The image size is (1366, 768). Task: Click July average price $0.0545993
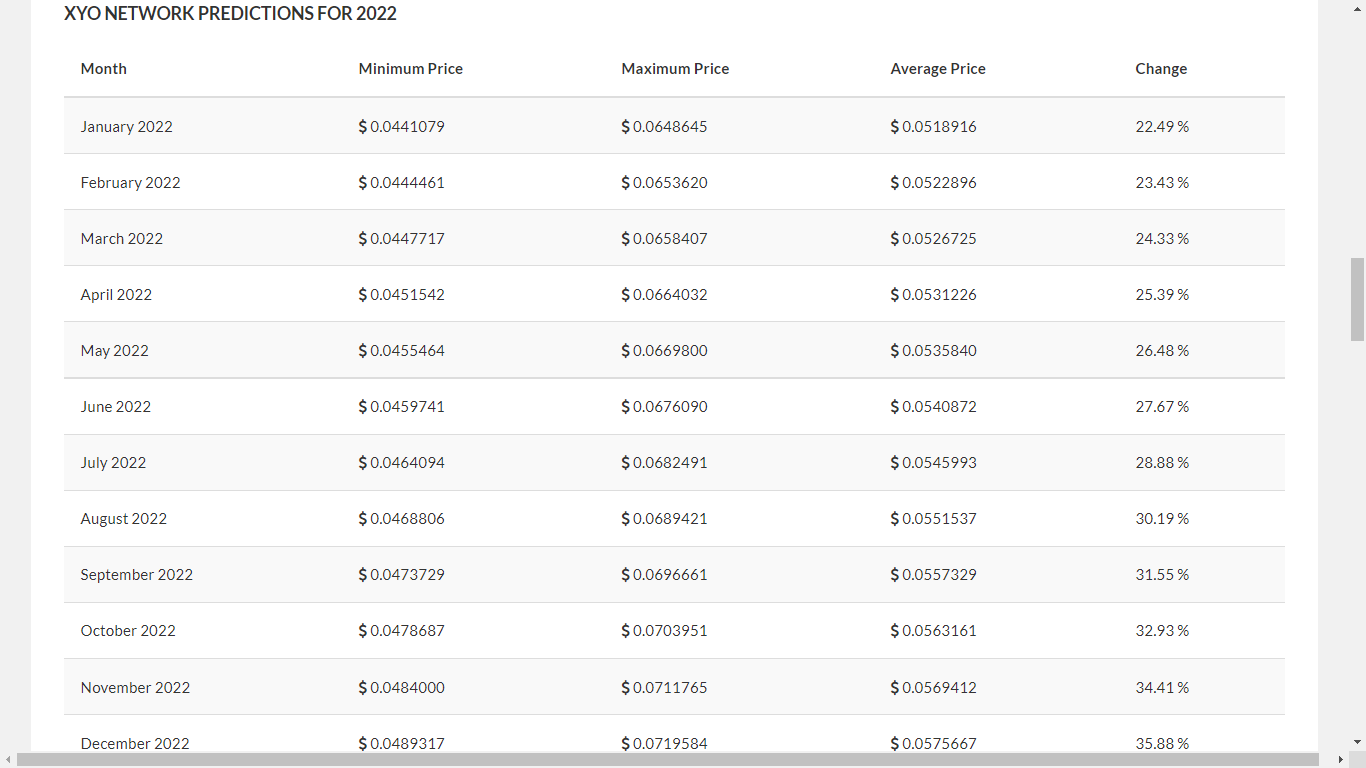[x=934, y=463]
